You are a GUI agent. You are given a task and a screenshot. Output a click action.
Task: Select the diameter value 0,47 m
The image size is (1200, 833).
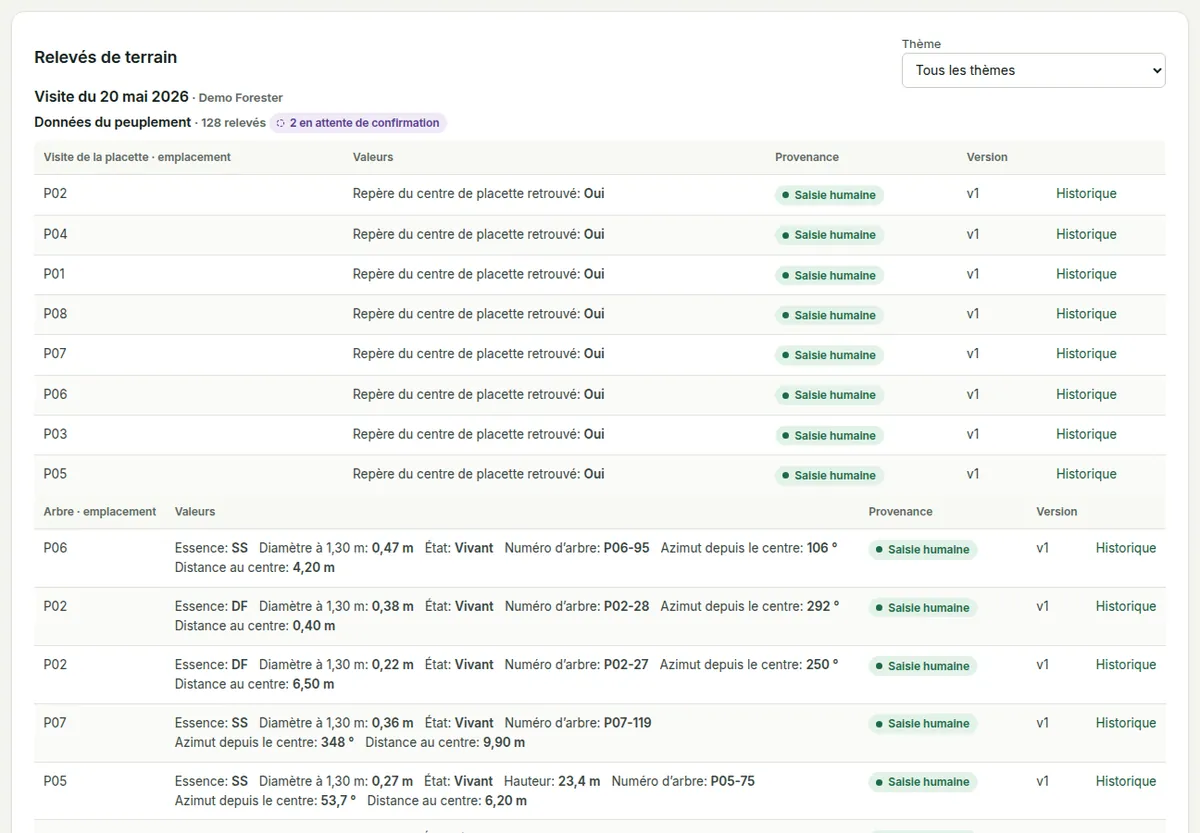point(393,548)
